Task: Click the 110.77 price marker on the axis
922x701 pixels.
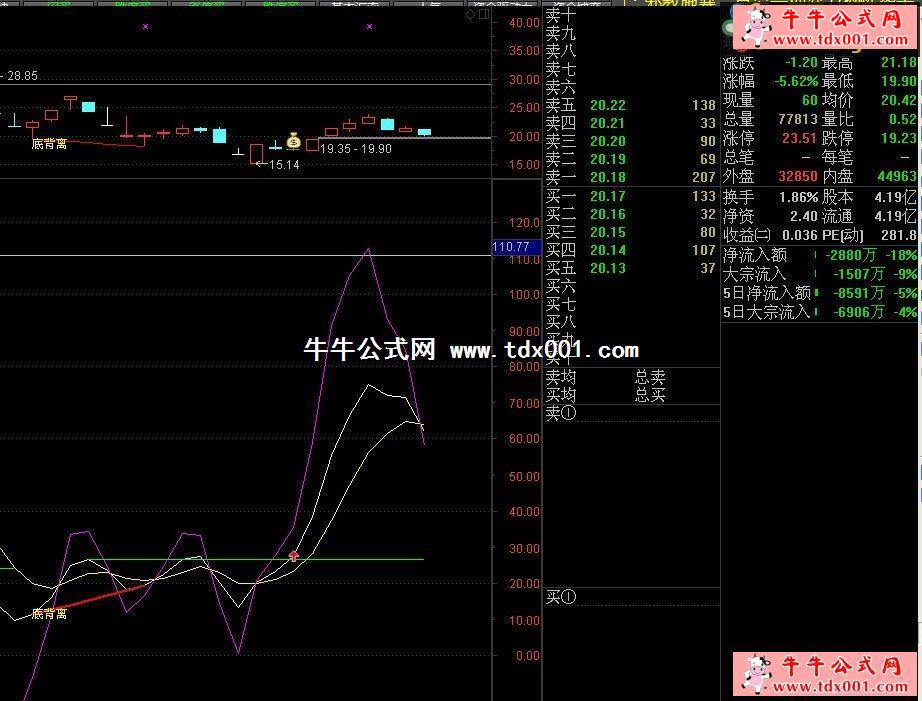Action: click(x=516, y=247)
